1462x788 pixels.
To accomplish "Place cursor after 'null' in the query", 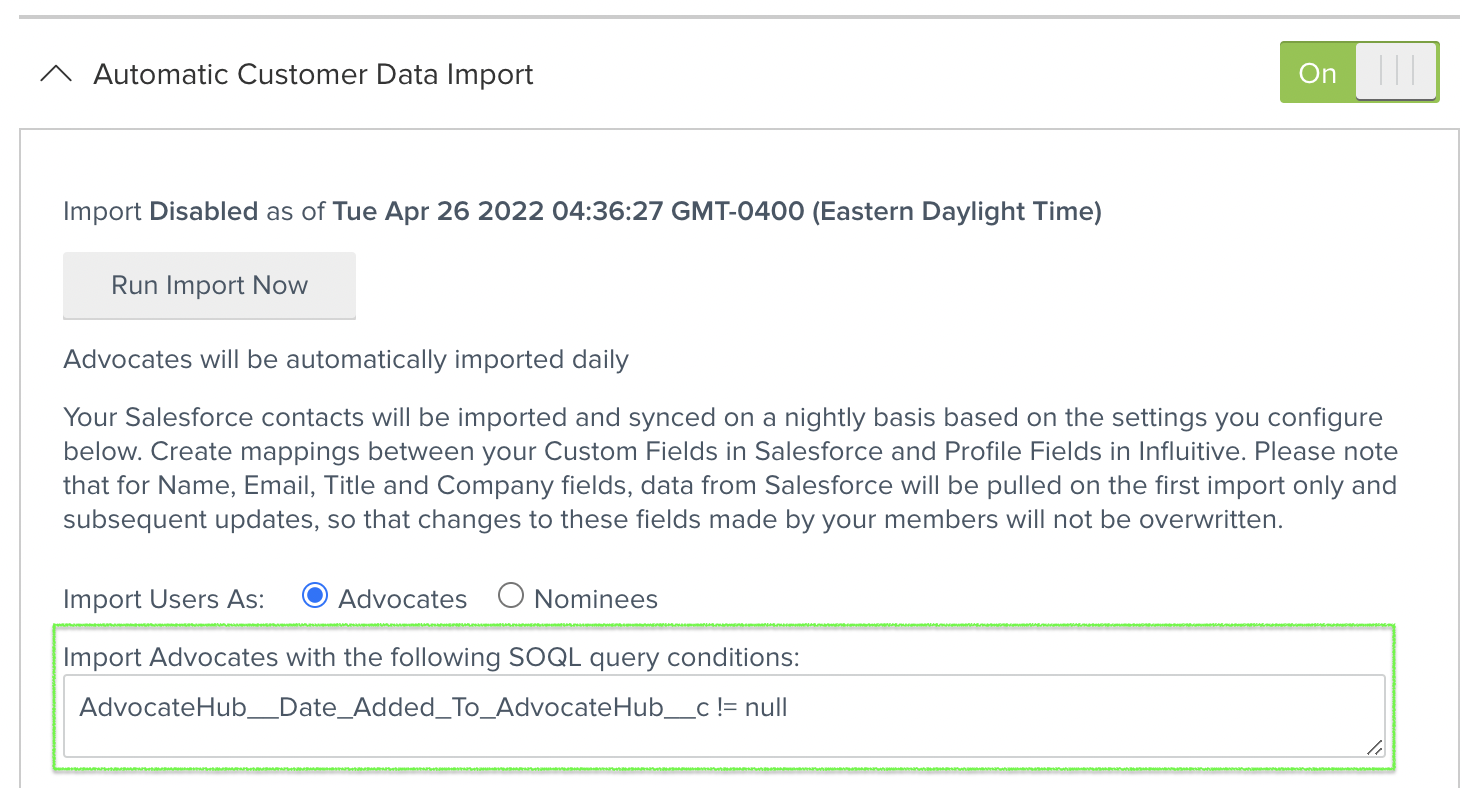I will point(789,708).
